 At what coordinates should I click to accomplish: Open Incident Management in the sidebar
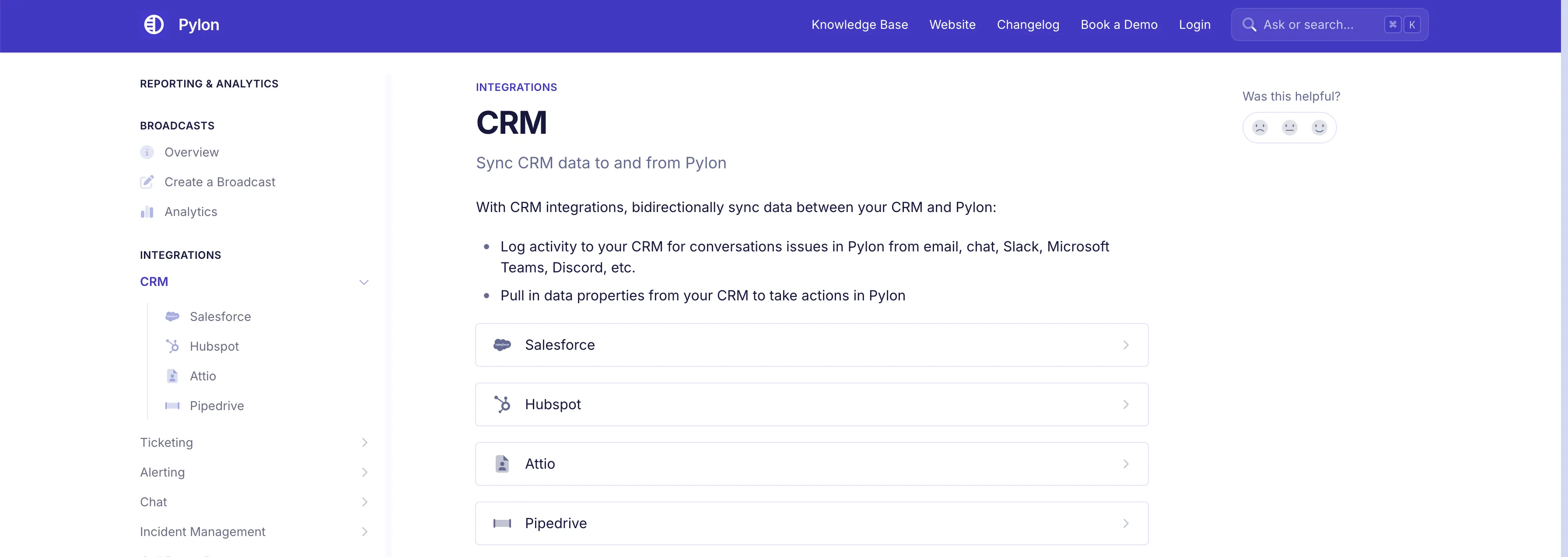[x=203, y=532]
